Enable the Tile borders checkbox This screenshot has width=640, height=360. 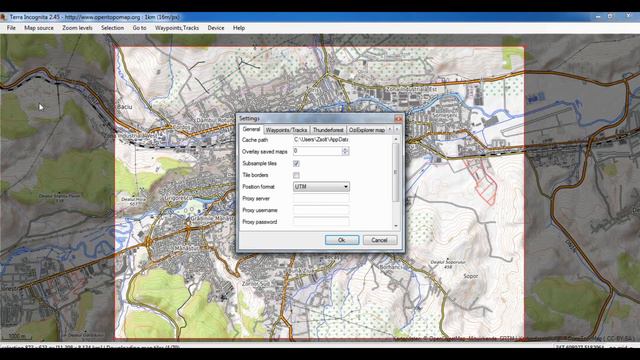pyautogui.click(x=296, y=175)
